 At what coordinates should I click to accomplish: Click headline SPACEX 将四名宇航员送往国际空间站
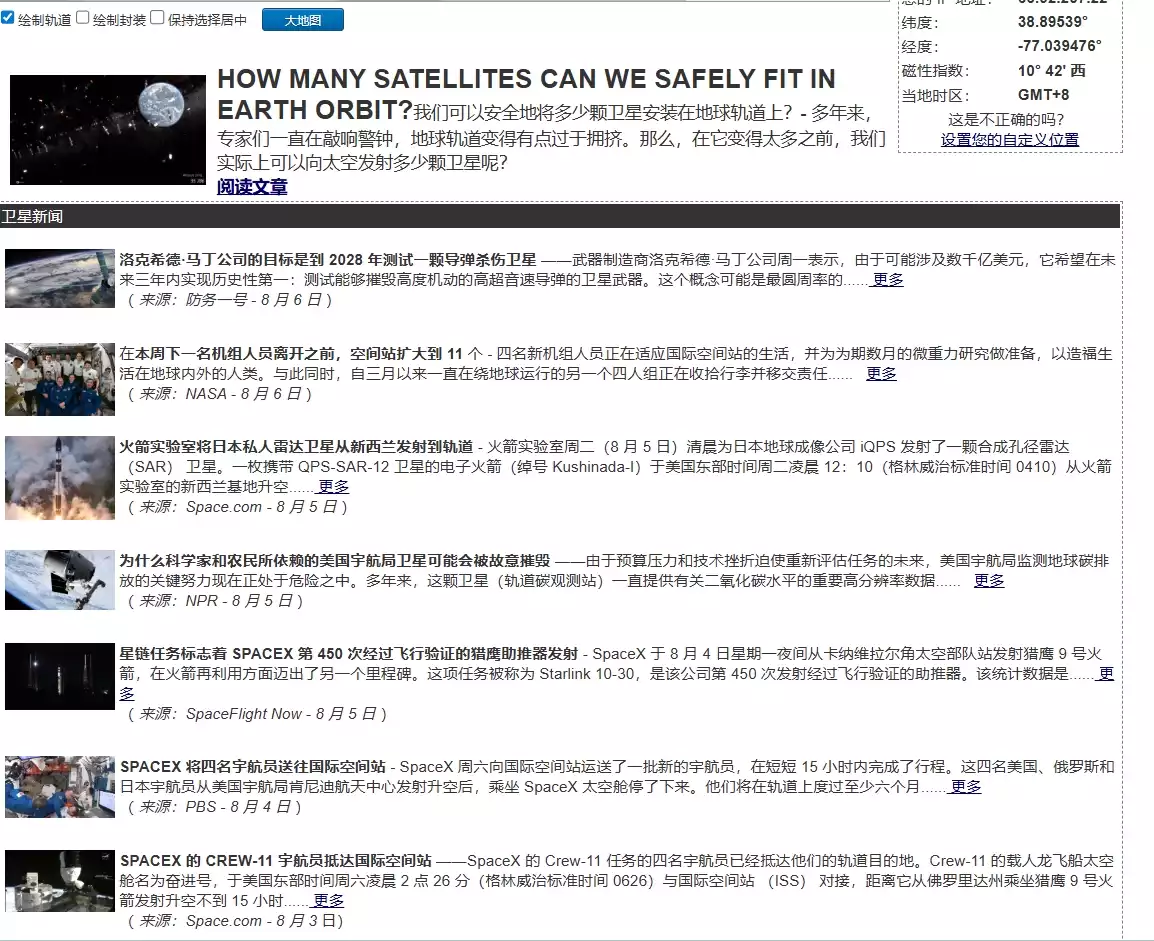pos(252,767)
